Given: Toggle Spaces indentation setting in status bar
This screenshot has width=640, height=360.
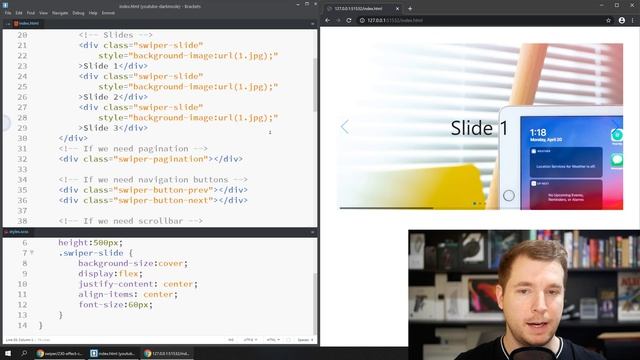Looking at the screenshot, I should pyautogui.click(x=305, y=340).
